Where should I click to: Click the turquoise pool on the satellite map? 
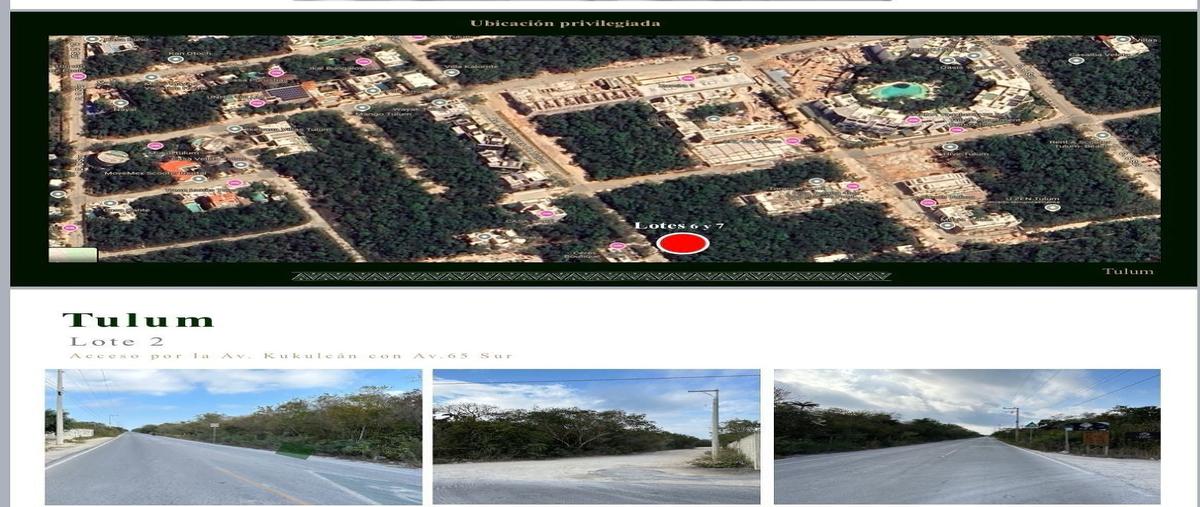(899, 91)
